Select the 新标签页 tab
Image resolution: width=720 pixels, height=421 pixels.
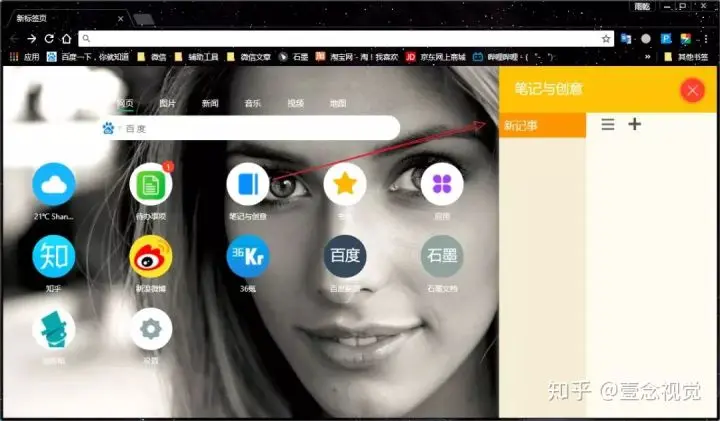click(67, 18)
